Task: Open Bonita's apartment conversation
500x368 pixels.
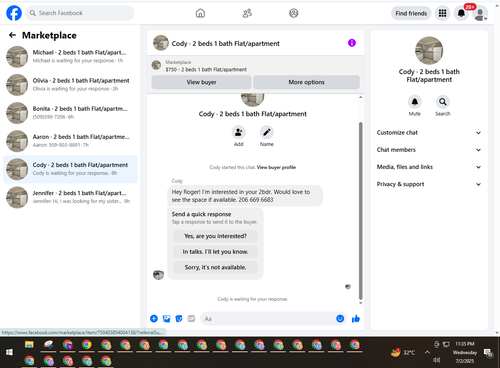Action: coord(70,113)
